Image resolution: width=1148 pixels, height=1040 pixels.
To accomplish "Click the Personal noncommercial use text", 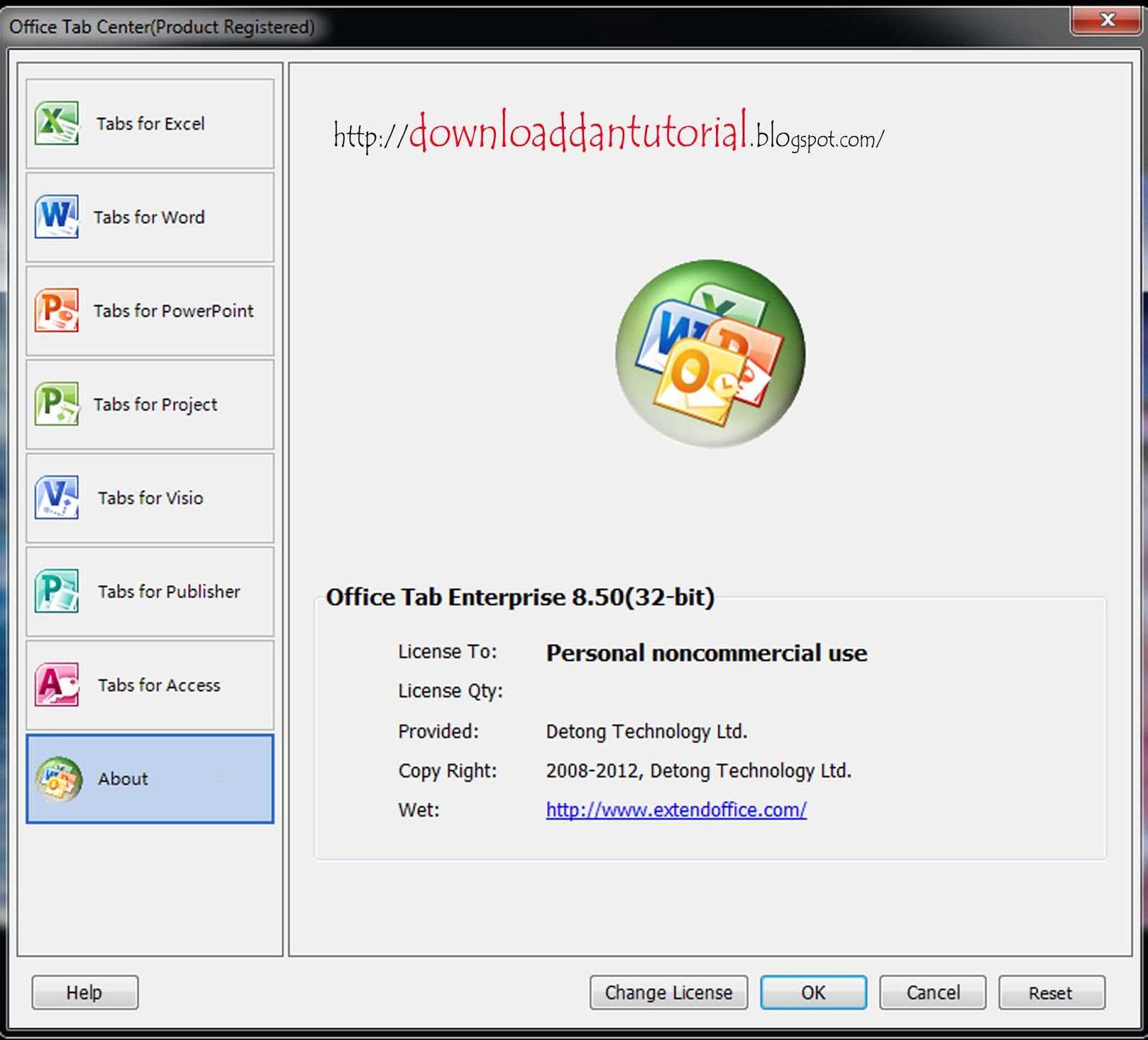I will click(707, 653).
